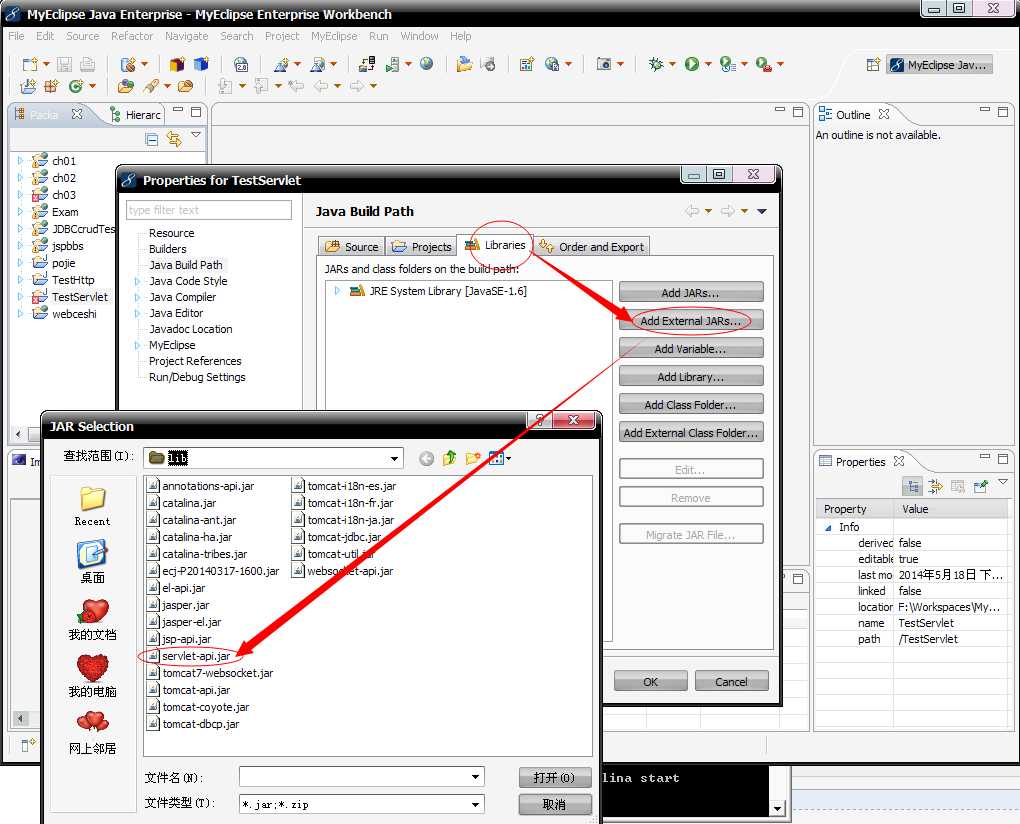The width and height of the screenshot is (1020, 824).
Task: Click the Add Library button
Action: pos(691,377)
